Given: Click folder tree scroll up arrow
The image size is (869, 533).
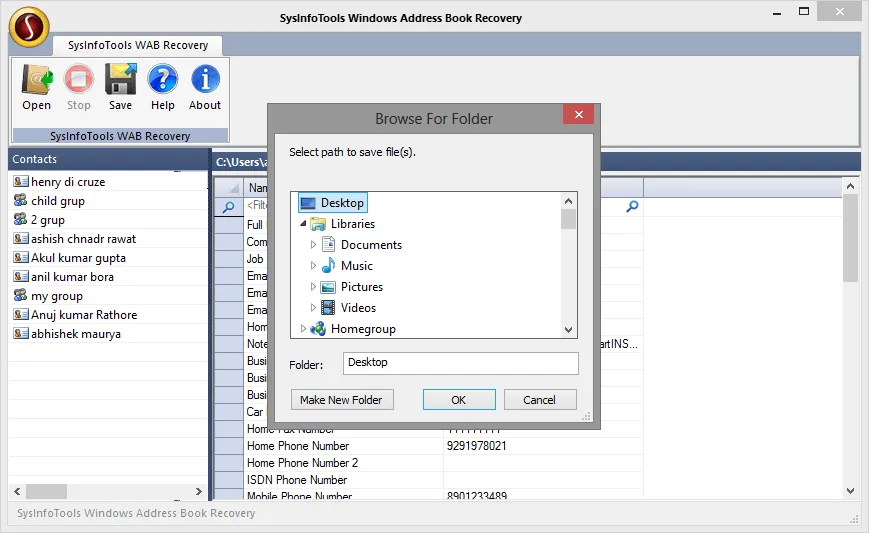Looking at the screenshot, I should [x=568, y=201].
